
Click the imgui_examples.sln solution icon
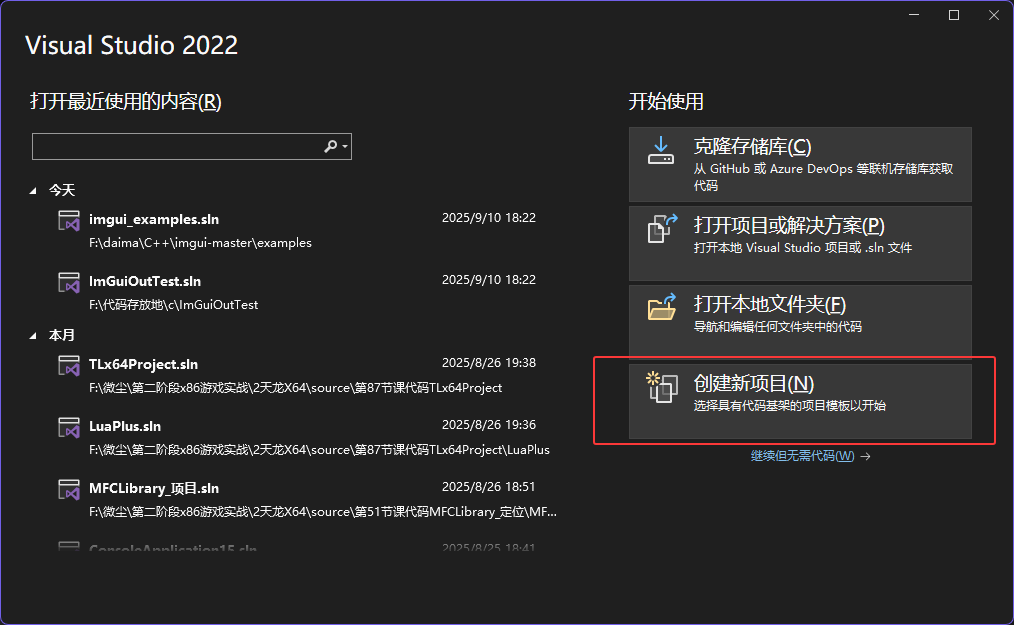point(69,221)
